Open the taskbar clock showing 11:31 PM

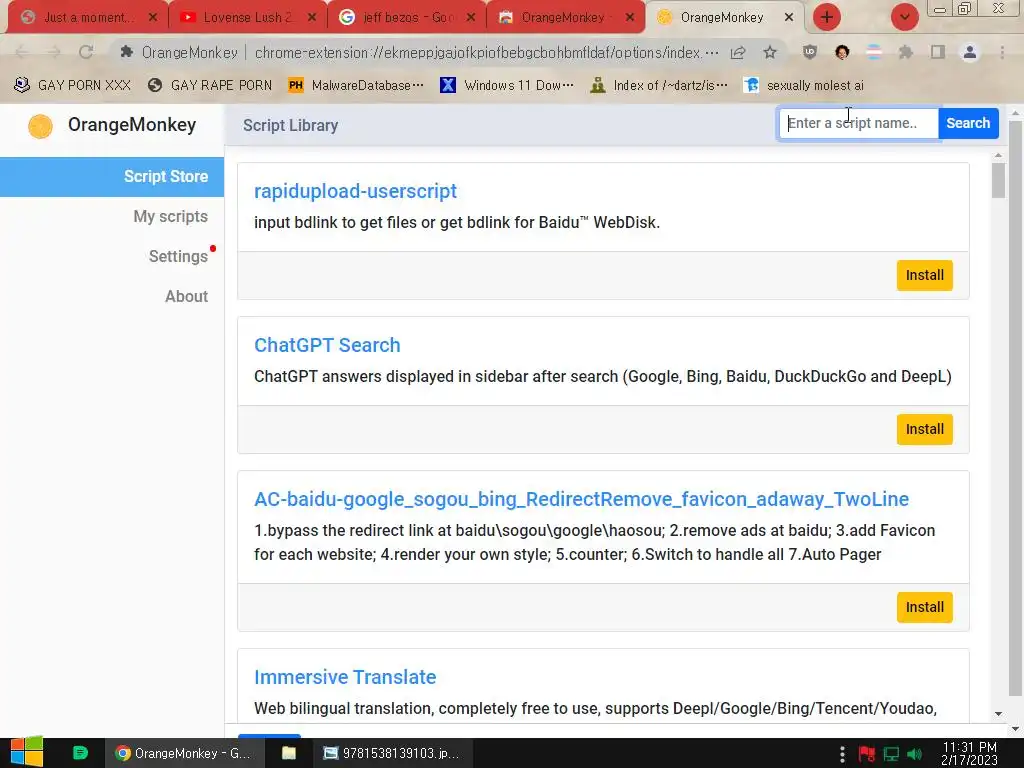tap(969, 754)
